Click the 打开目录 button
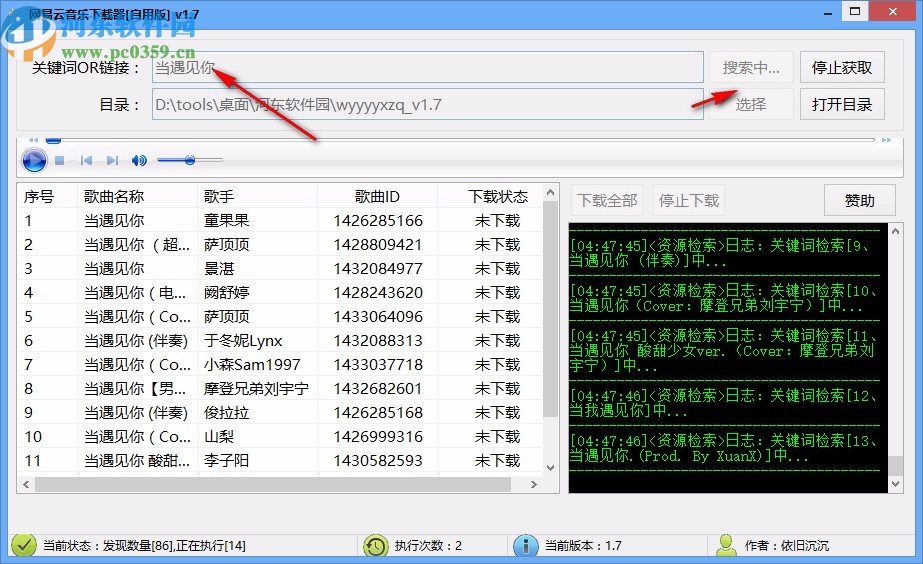 point(842,105)
